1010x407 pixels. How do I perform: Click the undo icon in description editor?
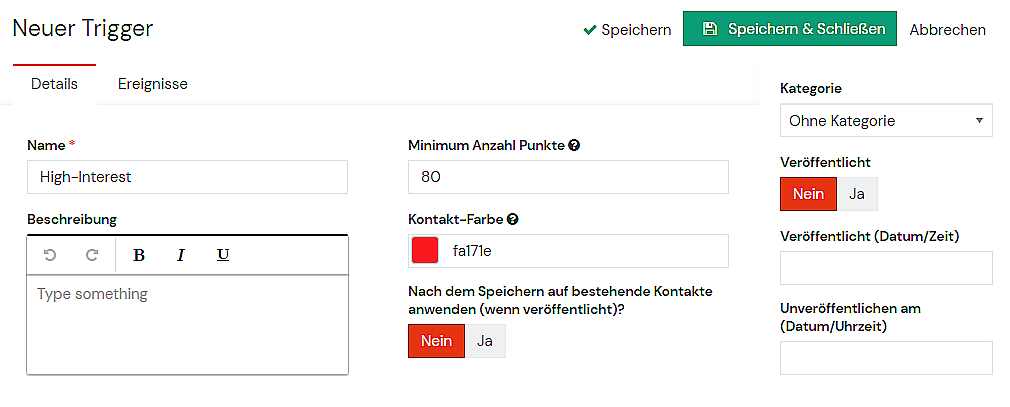point(50,255)
